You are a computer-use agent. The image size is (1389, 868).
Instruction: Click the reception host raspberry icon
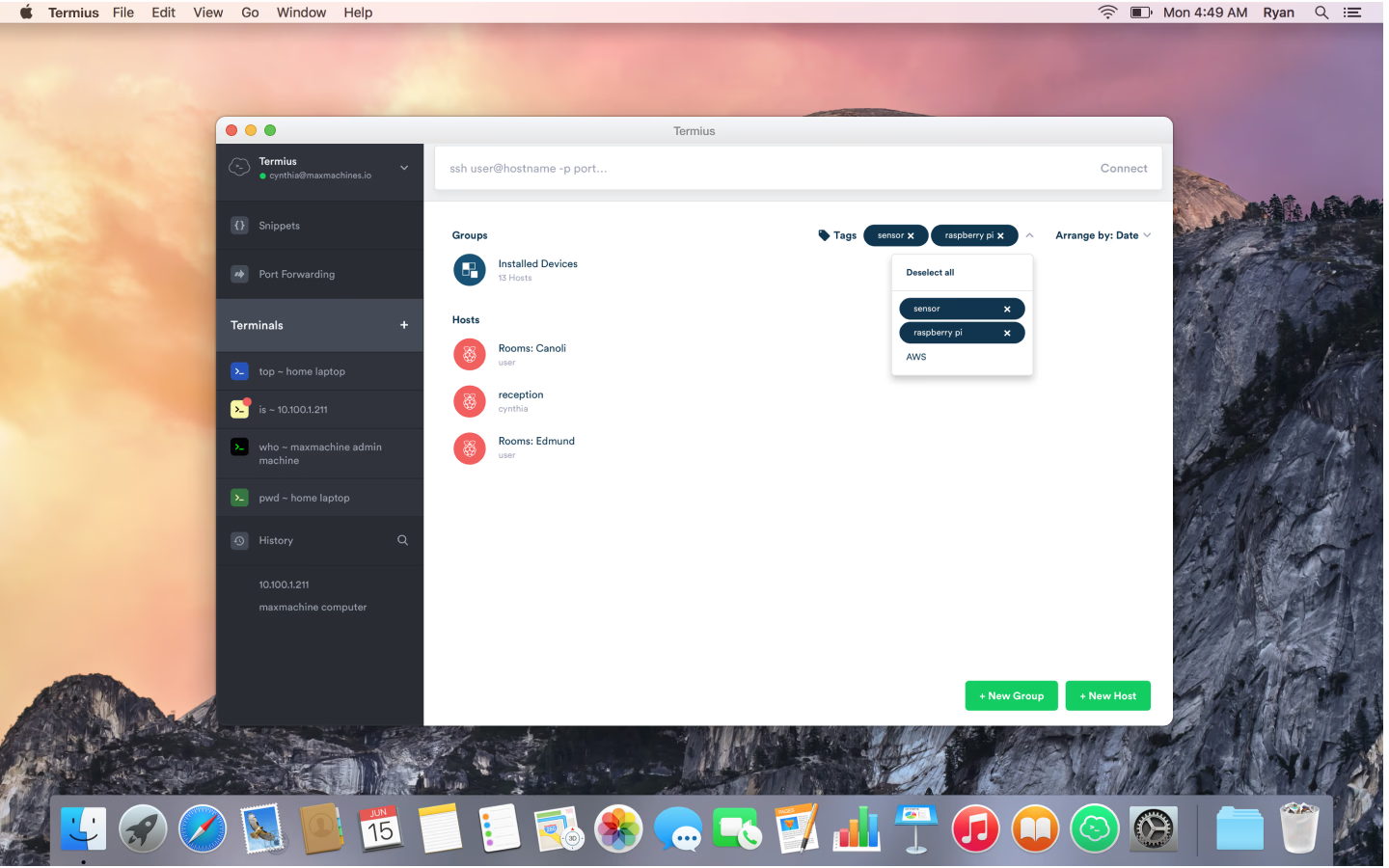point(470,401)
